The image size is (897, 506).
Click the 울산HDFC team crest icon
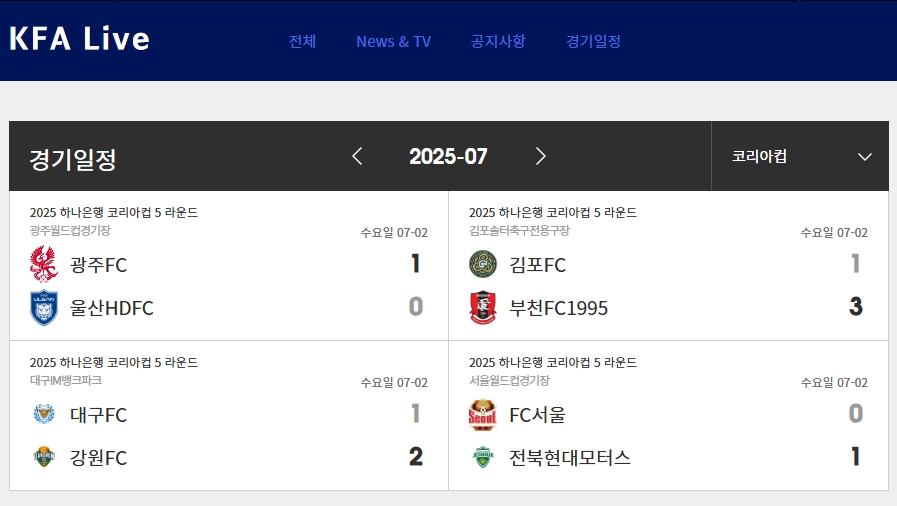click(44, 308)
